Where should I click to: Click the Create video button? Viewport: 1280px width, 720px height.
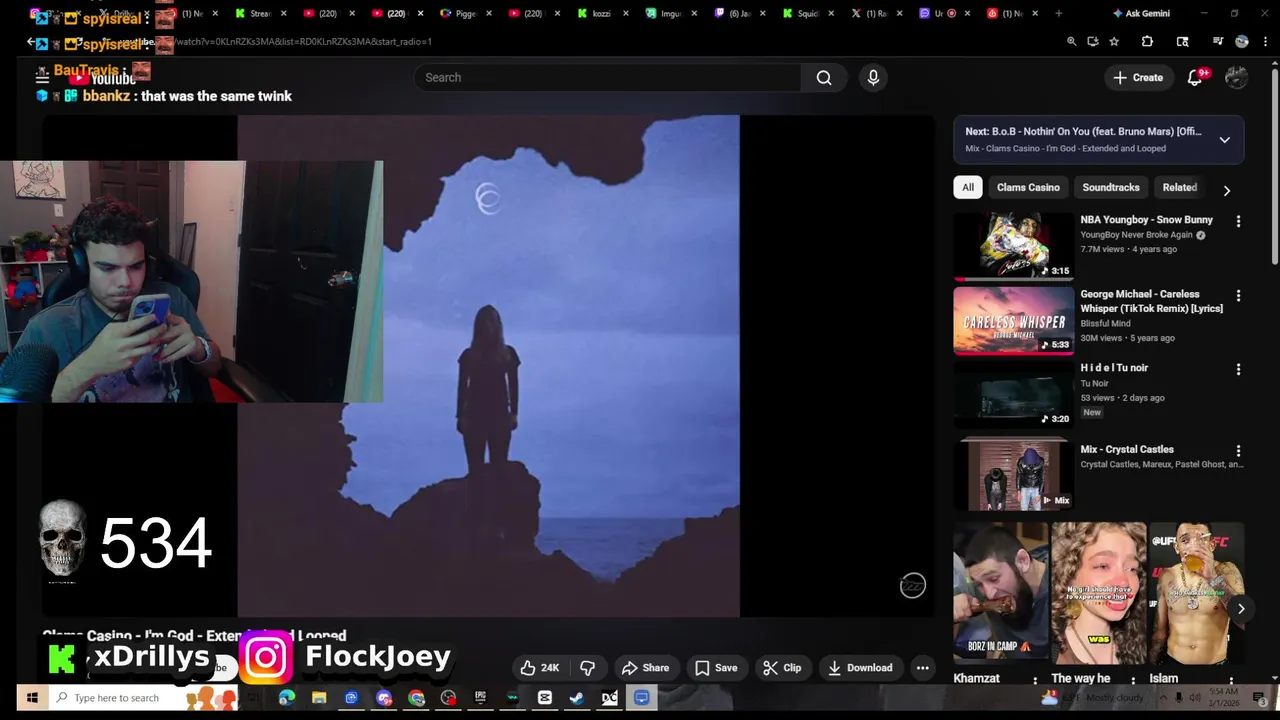click(1138, 78)
